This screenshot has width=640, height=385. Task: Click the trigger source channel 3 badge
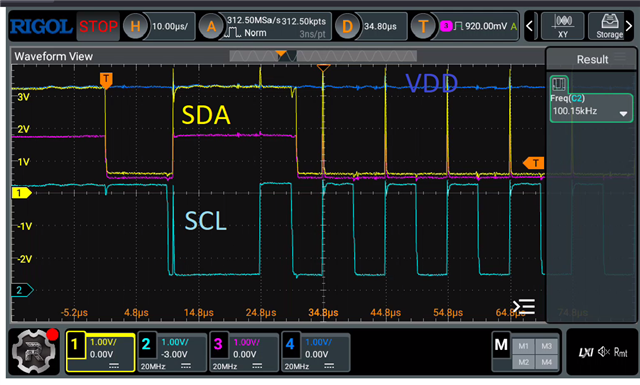point(446,26)
